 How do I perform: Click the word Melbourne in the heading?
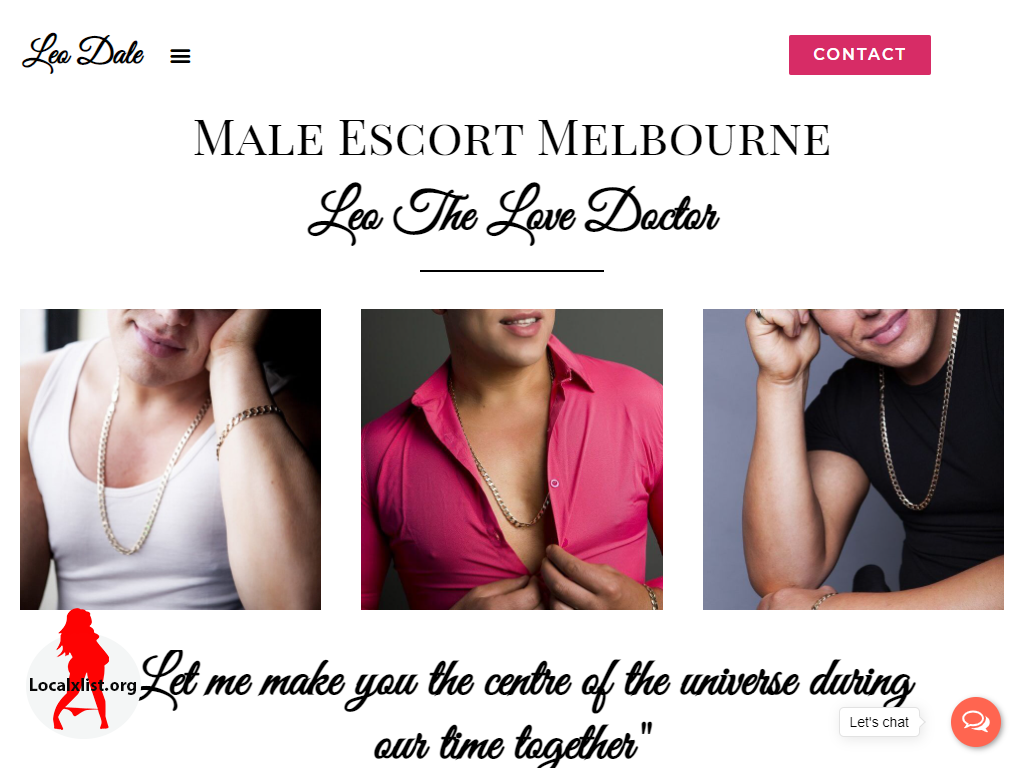[x=684, y=138]
